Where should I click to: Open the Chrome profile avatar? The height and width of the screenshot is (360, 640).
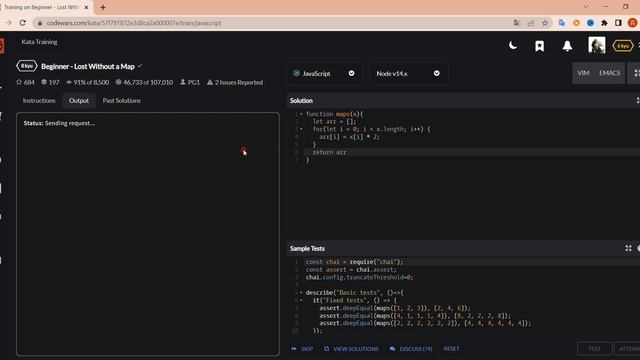coord(633,23)
